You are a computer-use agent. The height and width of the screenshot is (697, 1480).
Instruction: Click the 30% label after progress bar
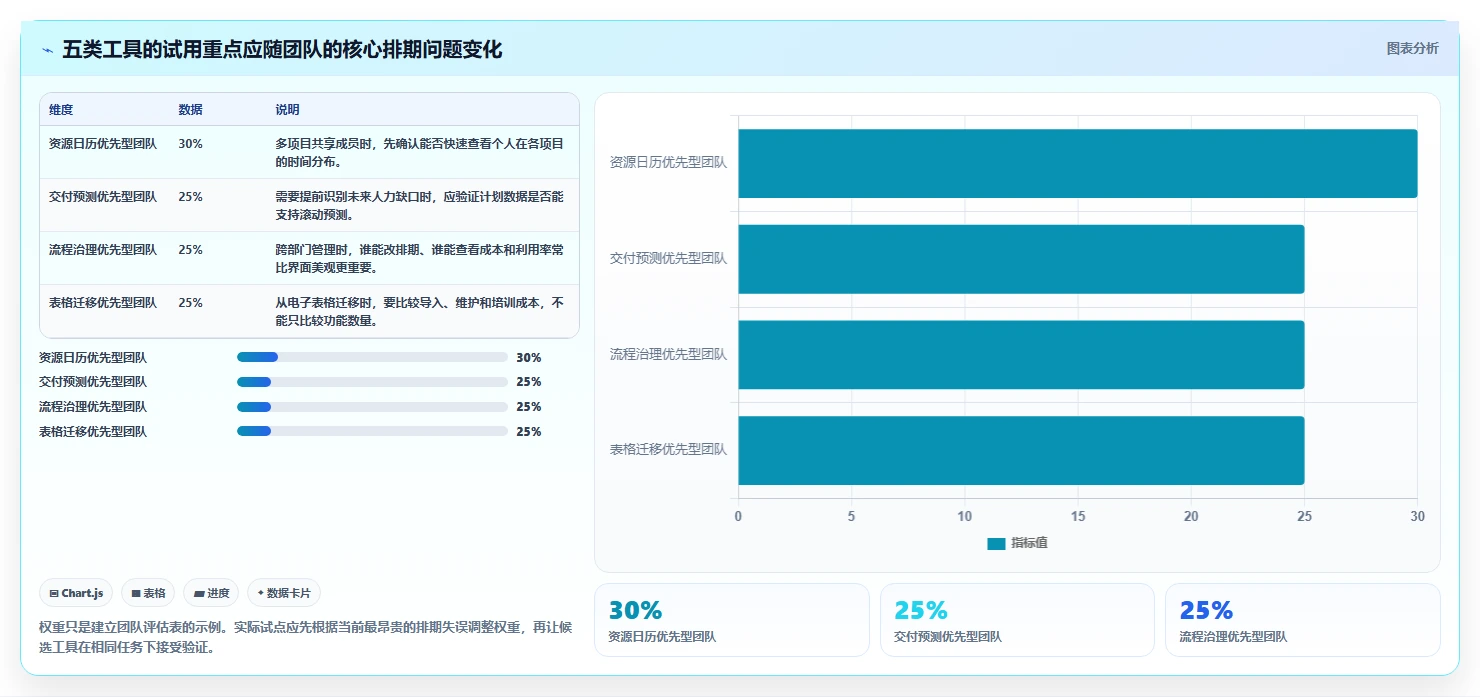click(x=529, y=357)
